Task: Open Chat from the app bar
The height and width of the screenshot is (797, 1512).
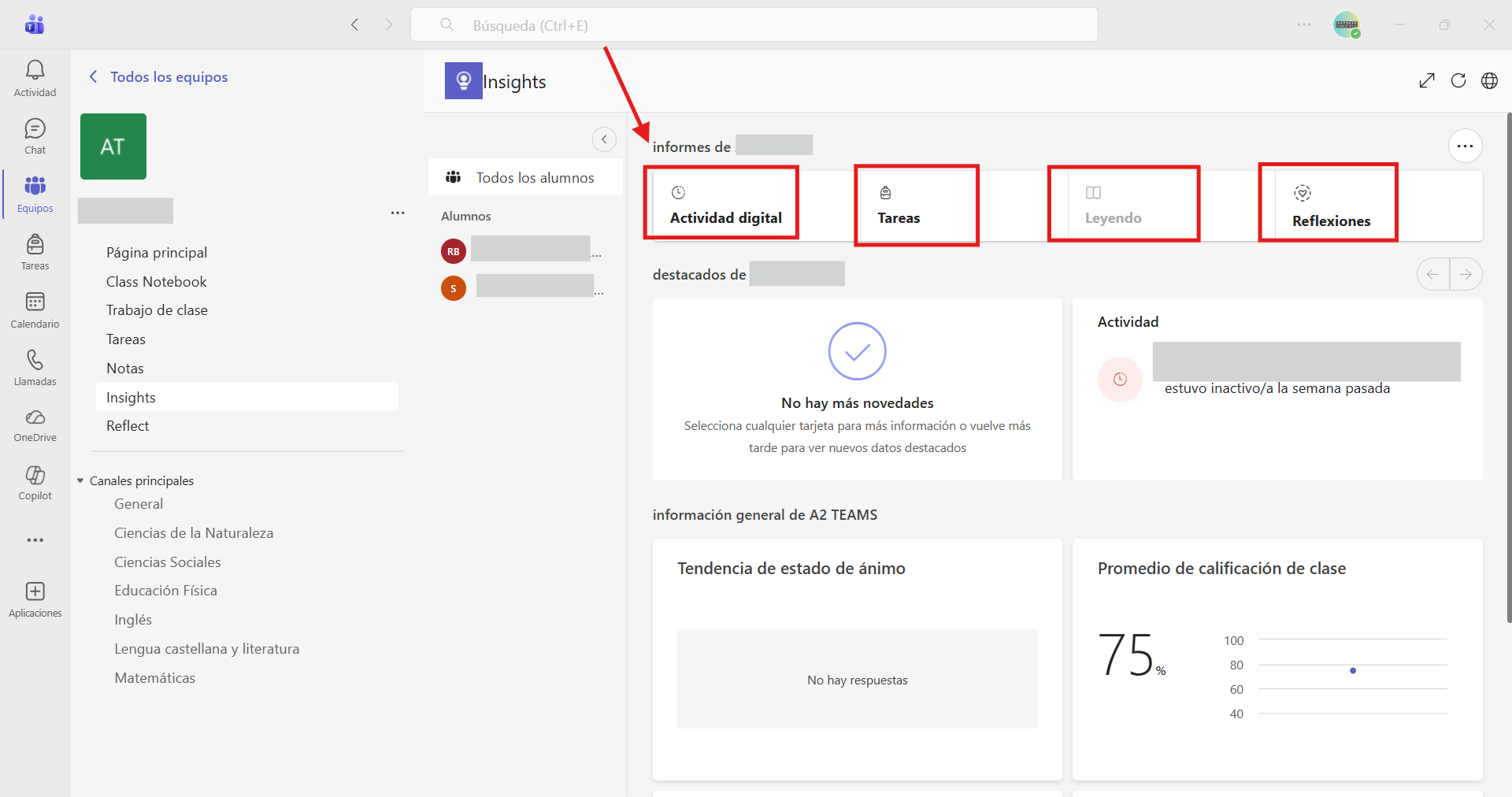Action: pyautogui.click(x=35, y=136)
